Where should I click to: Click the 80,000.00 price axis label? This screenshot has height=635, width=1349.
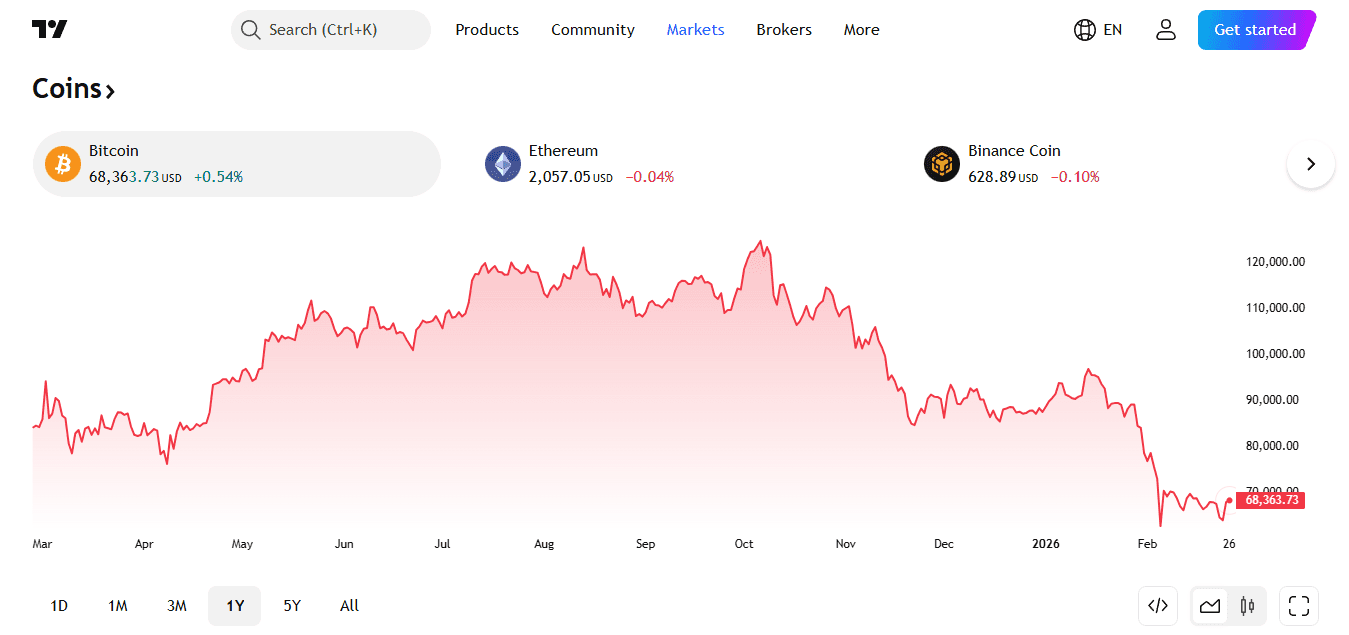click(1272, 446)
